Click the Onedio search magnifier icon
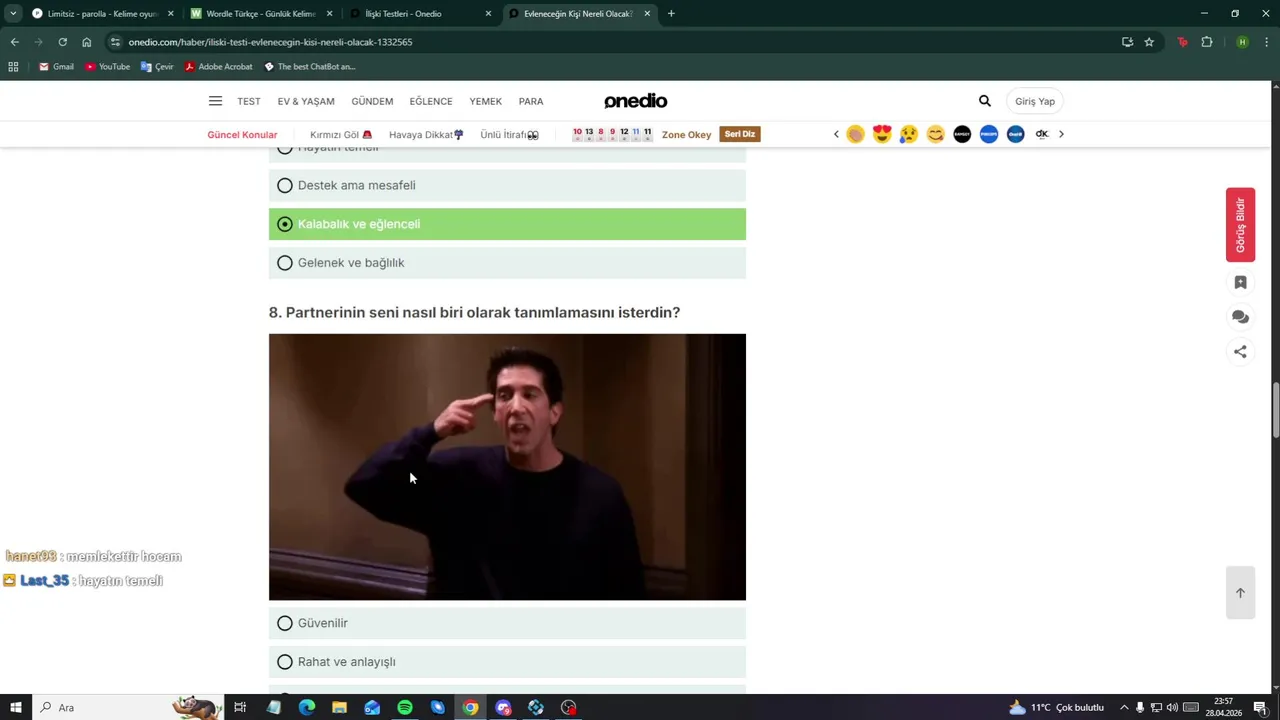 (985, 101)
